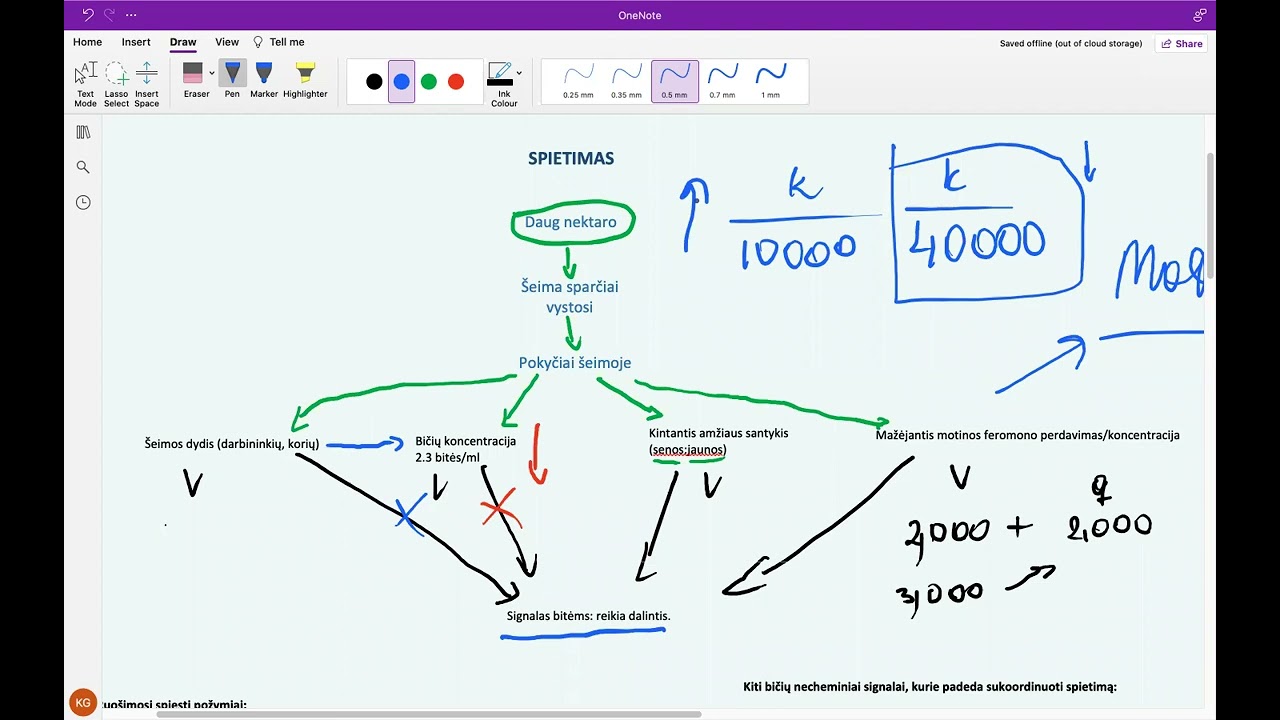The height and width of the screenshot is (720, 1280).
Task: Click Mažėjantis motinos feromono perdavimas text
Action: 1028,435
